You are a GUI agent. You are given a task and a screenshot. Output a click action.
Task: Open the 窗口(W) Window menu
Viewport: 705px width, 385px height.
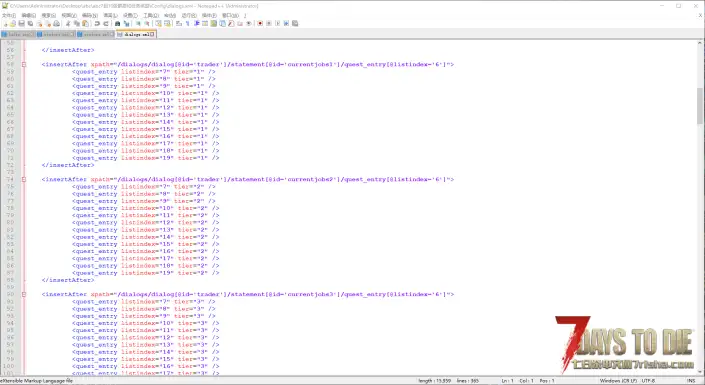[x=230, y=15]
